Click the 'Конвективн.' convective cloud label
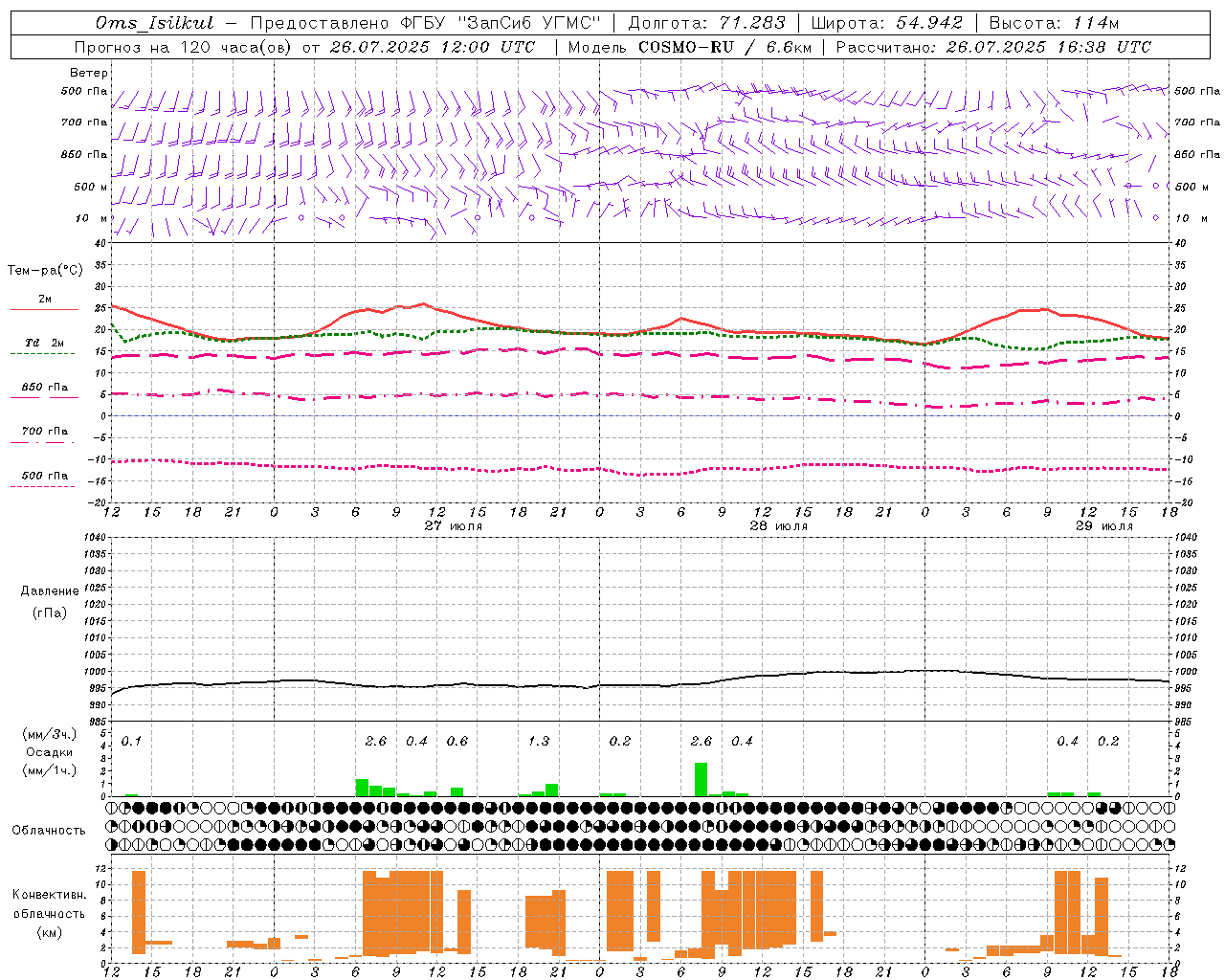Screen dimensions: 1225x980 50,895
